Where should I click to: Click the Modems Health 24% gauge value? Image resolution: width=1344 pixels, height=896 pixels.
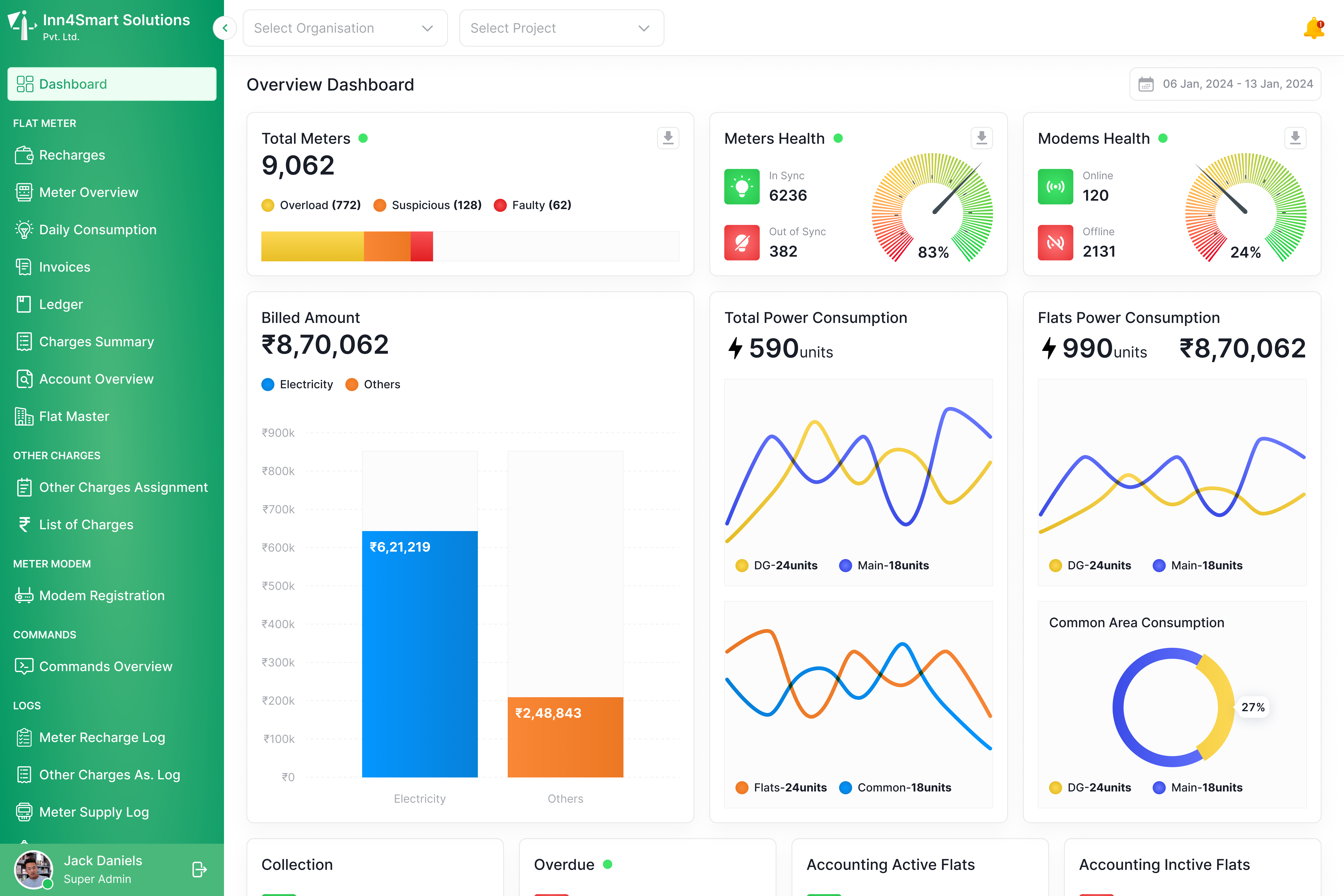pos(1246,252)
